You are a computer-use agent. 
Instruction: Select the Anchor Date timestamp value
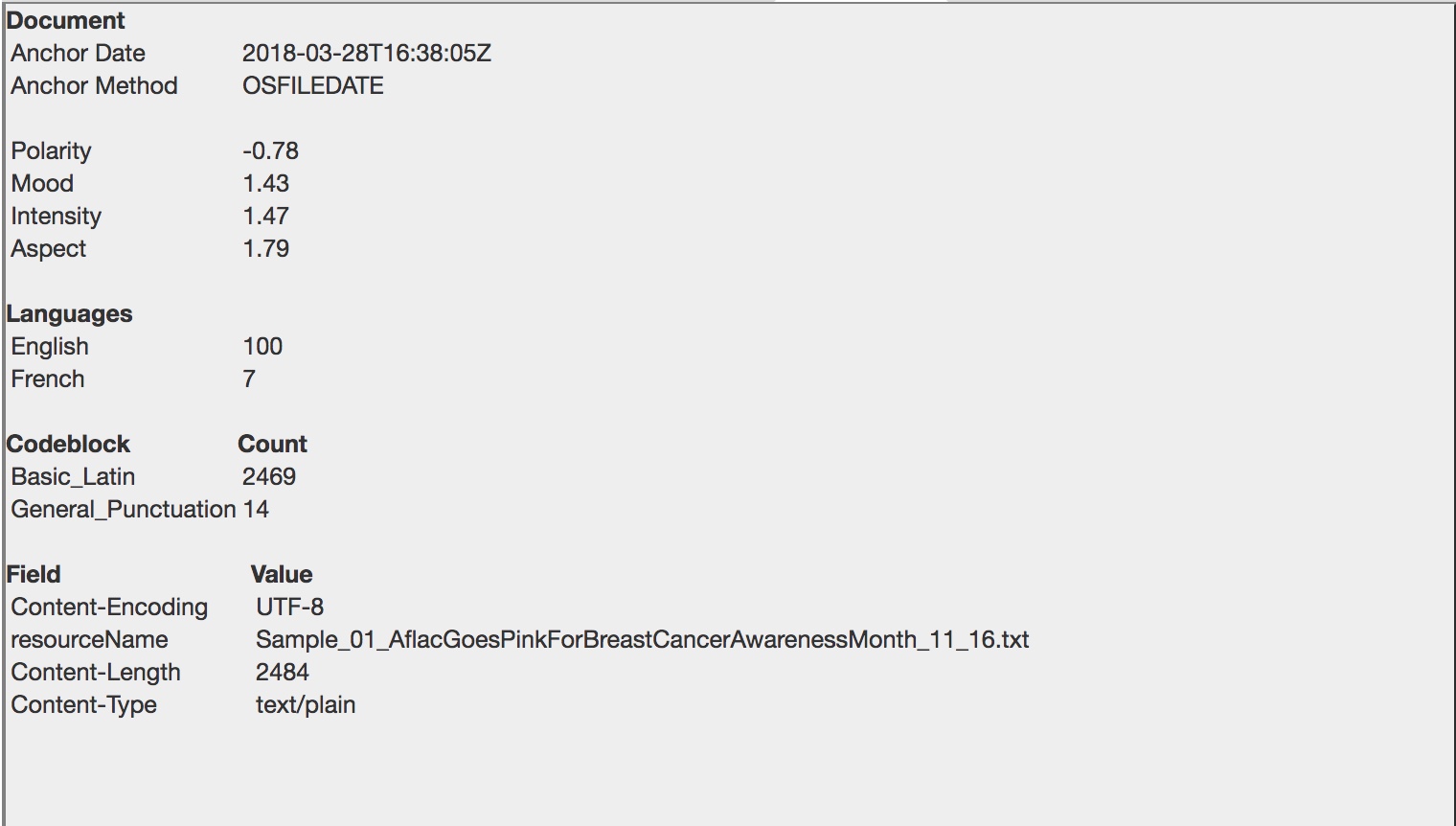(366, 53)
